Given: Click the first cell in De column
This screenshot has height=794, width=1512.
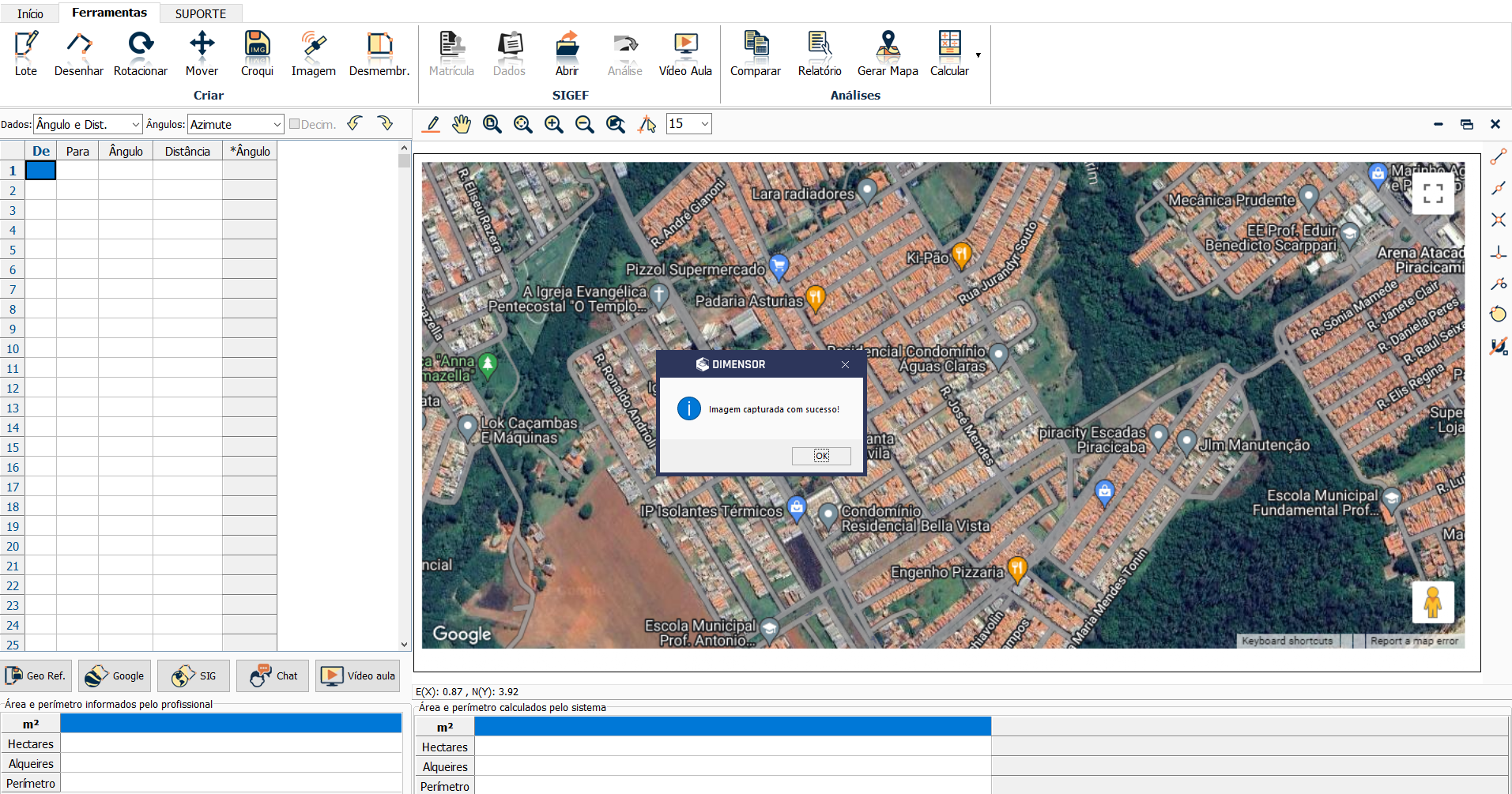Looking at the screenshot, I should tap(41, 171).
